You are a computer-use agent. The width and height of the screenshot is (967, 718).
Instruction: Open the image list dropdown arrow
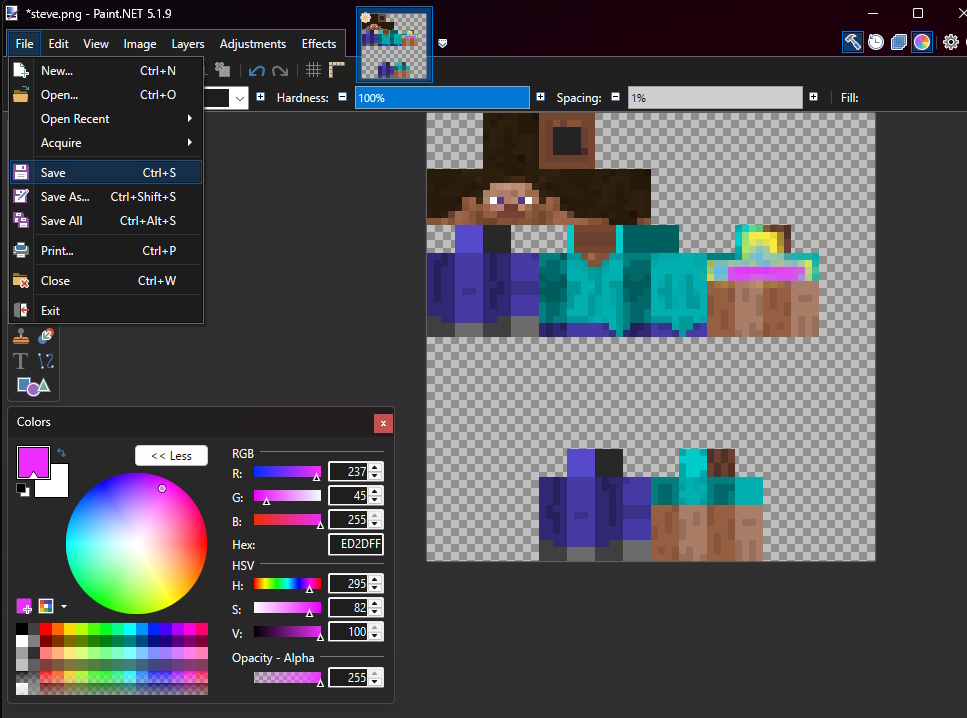[x=442, y=43]
